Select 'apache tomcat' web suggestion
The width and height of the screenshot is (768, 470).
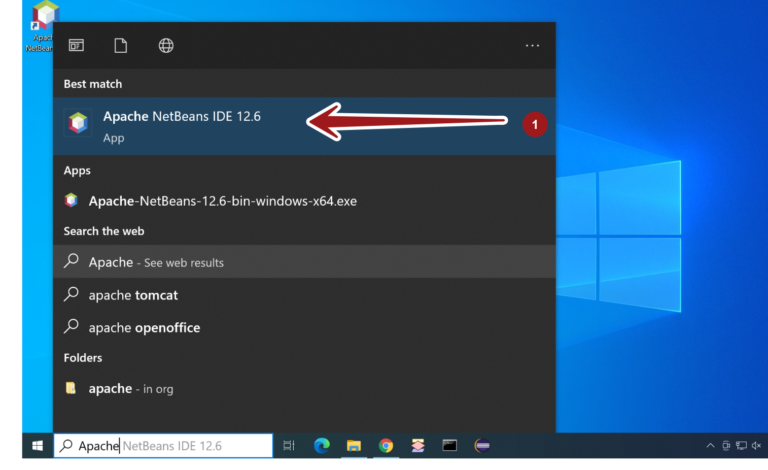click(x=133, y=295)
